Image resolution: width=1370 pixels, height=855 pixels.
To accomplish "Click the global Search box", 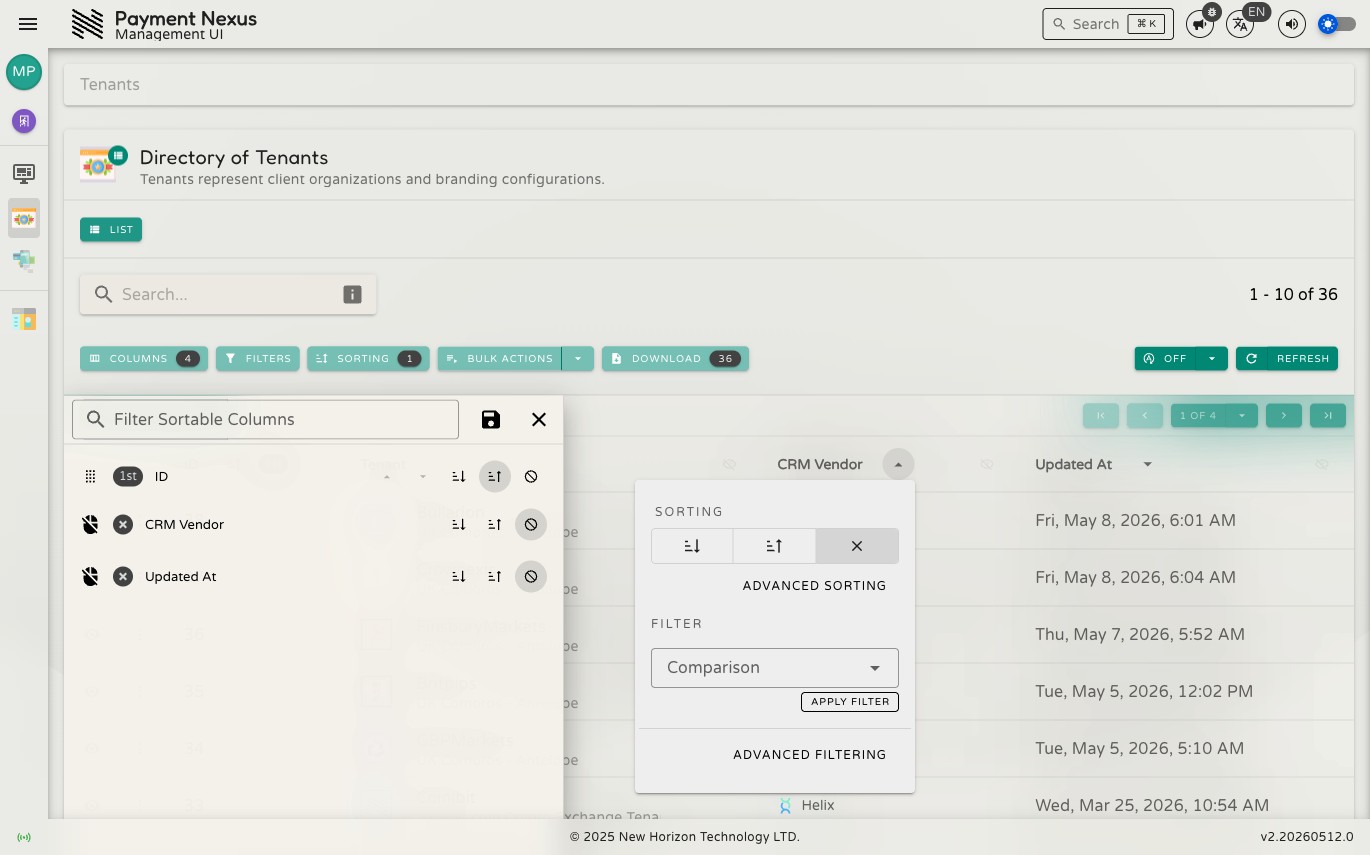I will 1108,24.
